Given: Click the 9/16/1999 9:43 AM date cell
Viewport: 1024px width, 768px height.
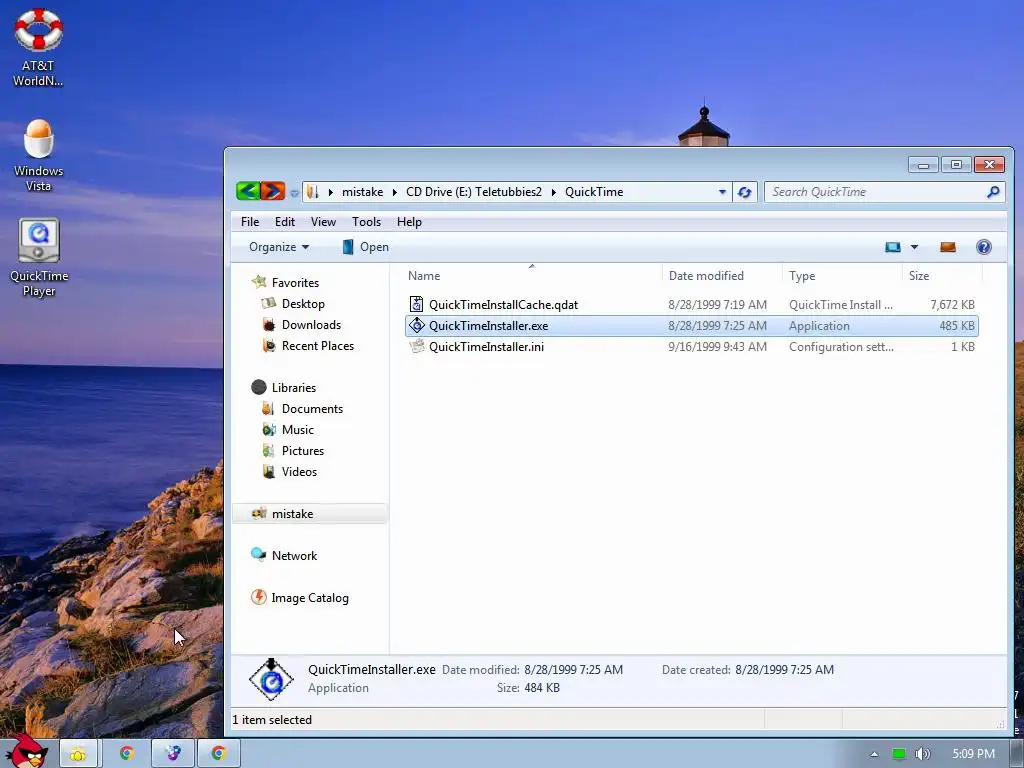Looking at the screenshot, I should pyautogui.click(x=717, y=347).
